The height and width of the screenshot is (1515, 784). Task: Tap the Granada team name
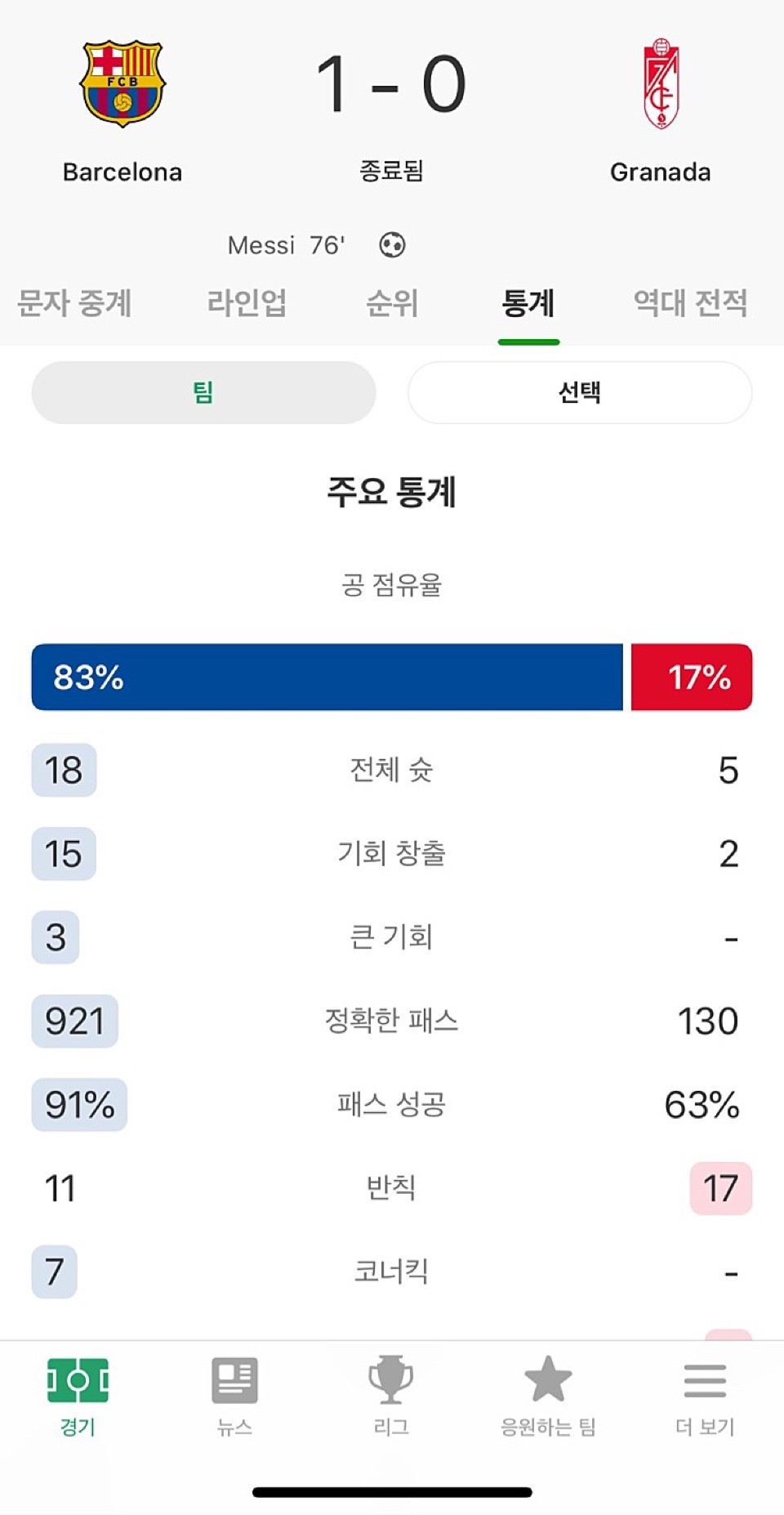point(661,172)
